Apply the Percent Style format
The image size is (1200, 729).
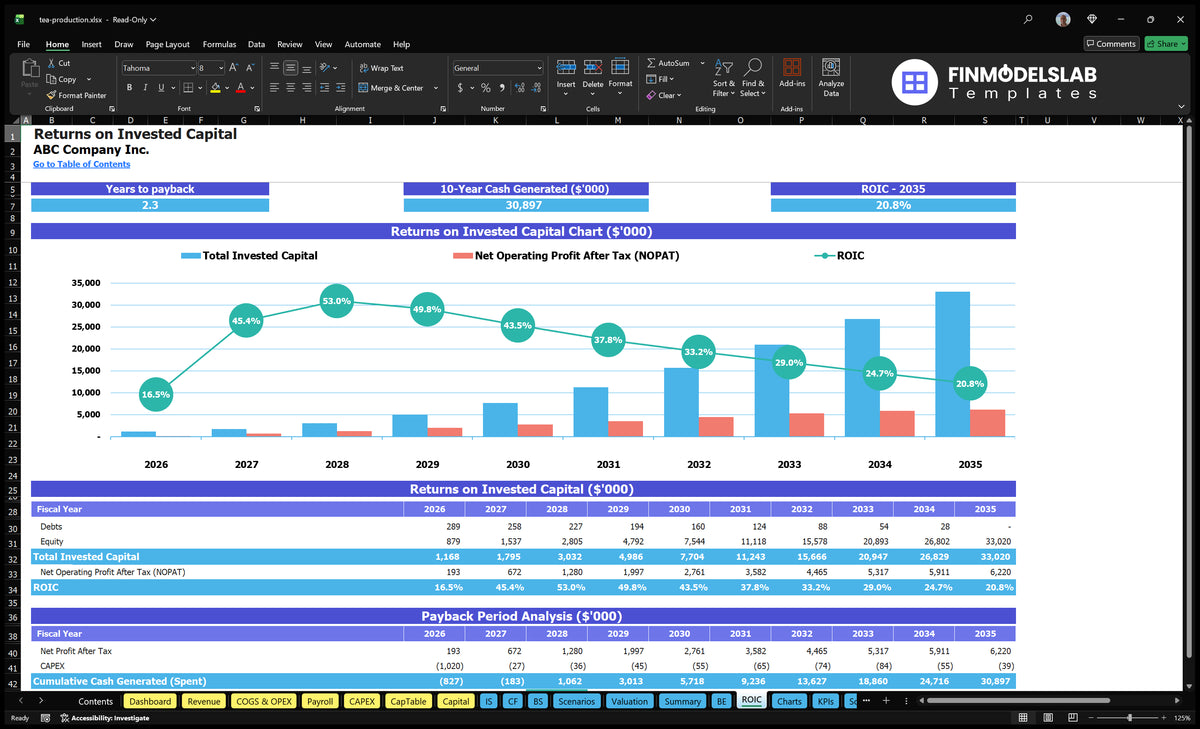pyautogui.click(x=486, y=88)
